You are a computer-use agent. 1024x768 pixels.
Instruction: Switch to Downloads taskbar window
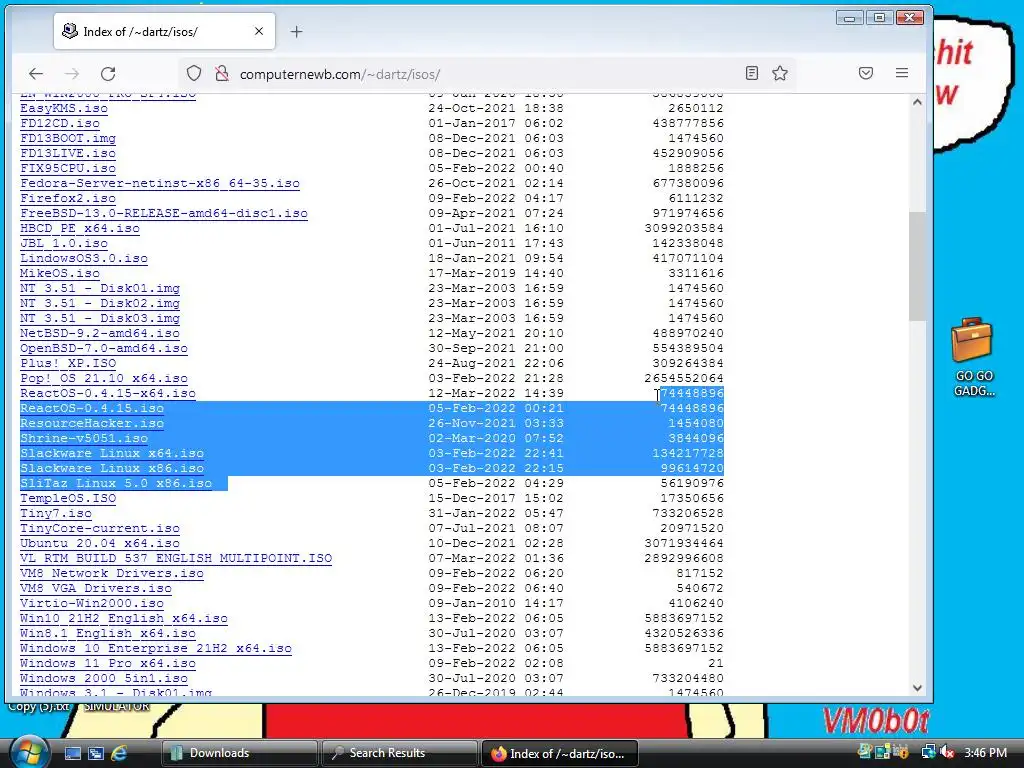240,753
